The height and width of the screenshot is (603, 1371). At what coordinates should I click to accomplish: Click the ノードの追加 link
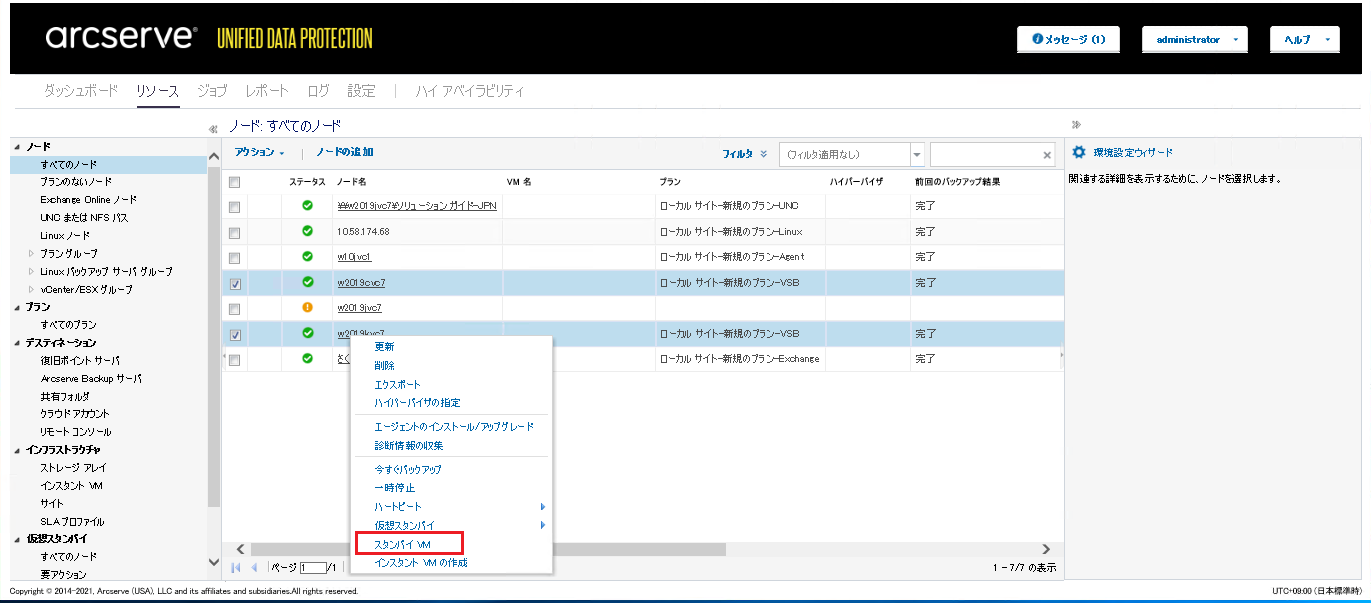point(345,152)
